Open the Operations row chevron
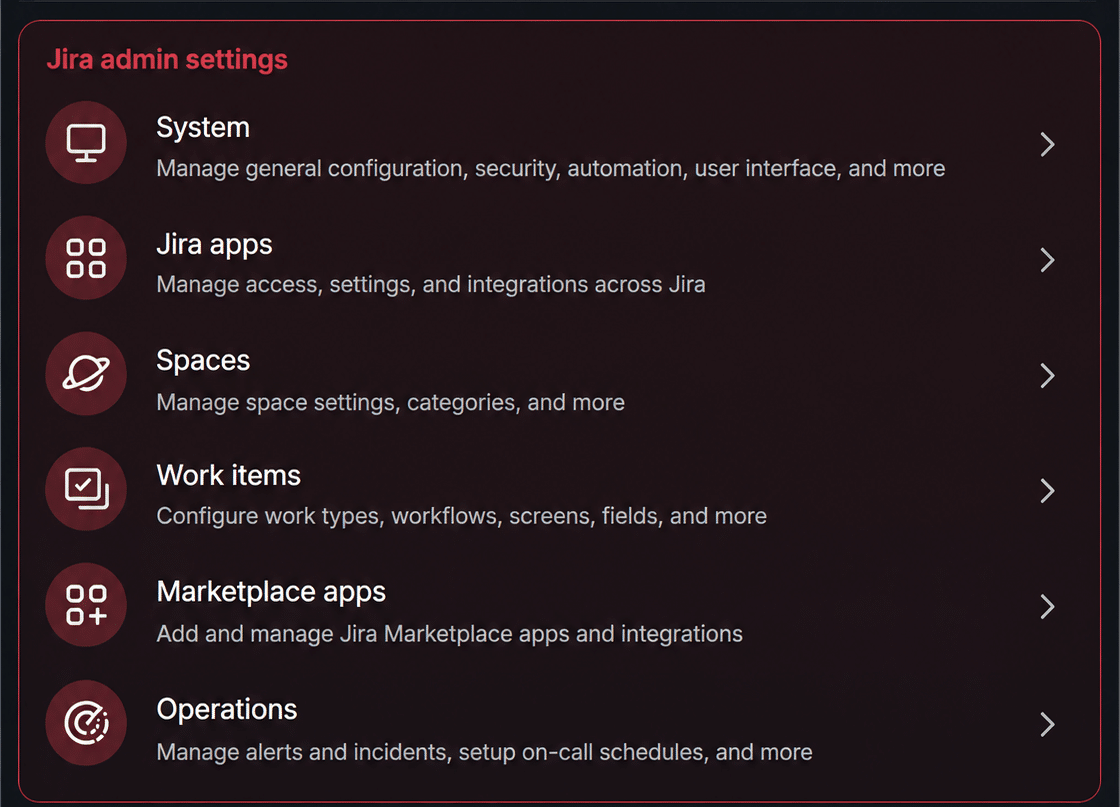1120x807 pixels. (x=1047, y=724)
